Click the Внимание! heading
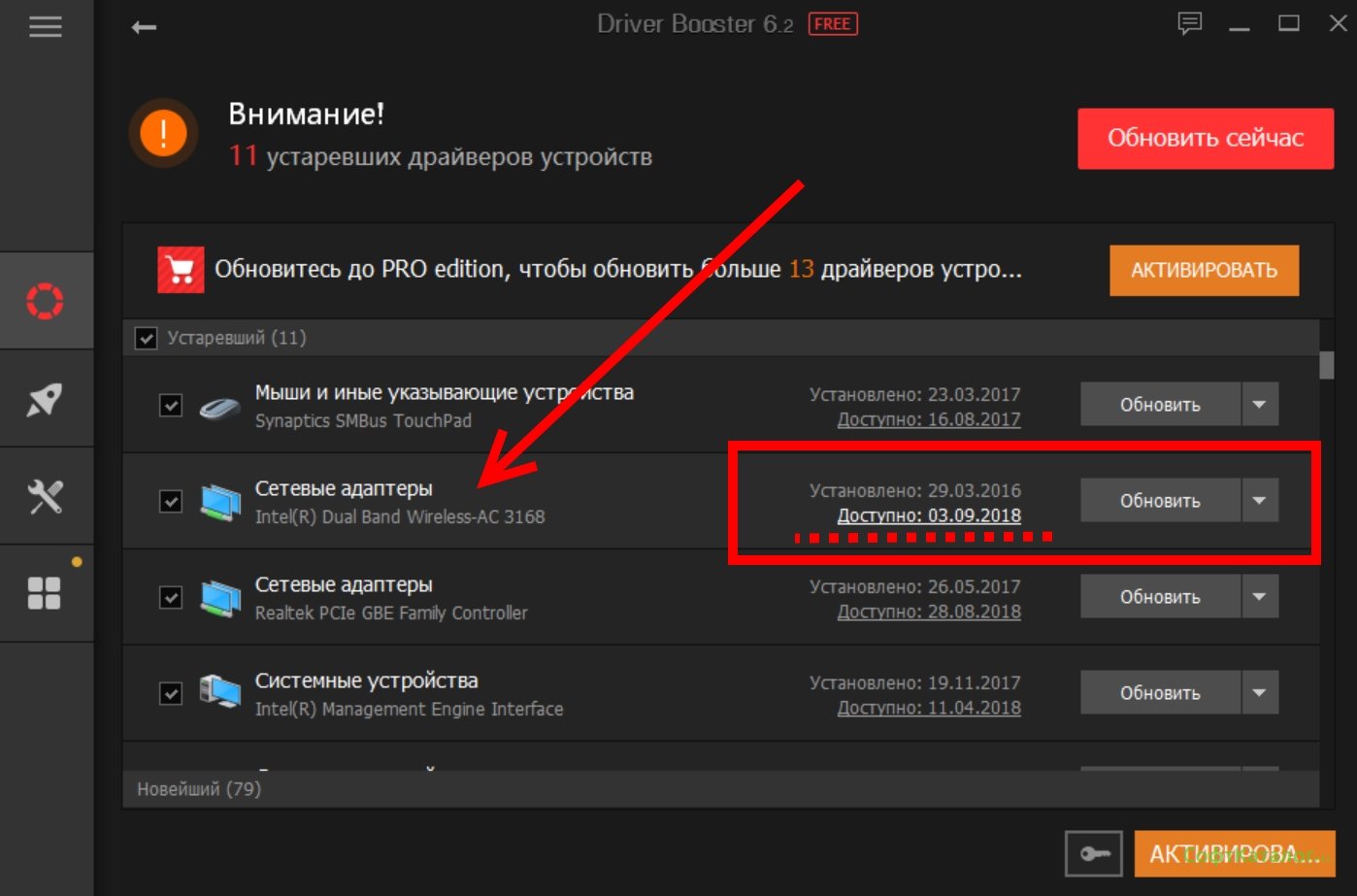Image resolution: width=1357 pixels, height=896 pixels. (307, 115)
